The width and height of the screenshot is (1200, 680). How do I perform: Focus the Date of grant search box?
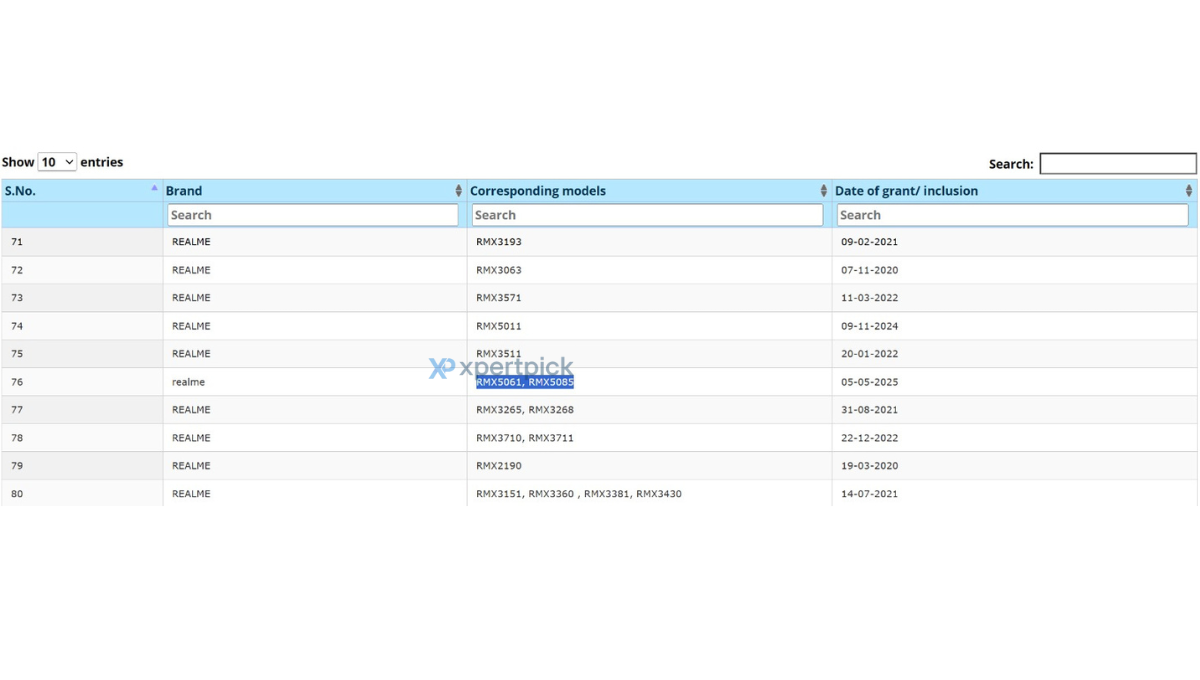(x=1012, y=215)
